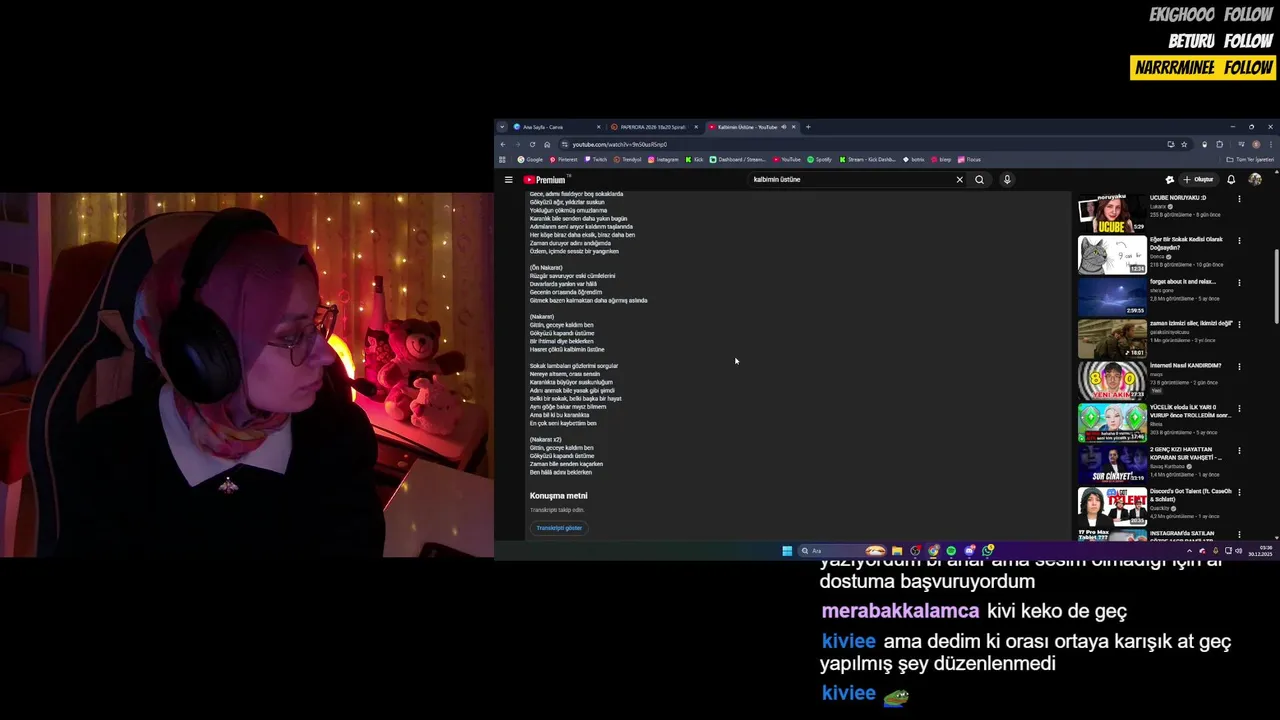Open the Trendyol bookmark
The width and height of the screenshot is (1280, 720).
(628, 159)
